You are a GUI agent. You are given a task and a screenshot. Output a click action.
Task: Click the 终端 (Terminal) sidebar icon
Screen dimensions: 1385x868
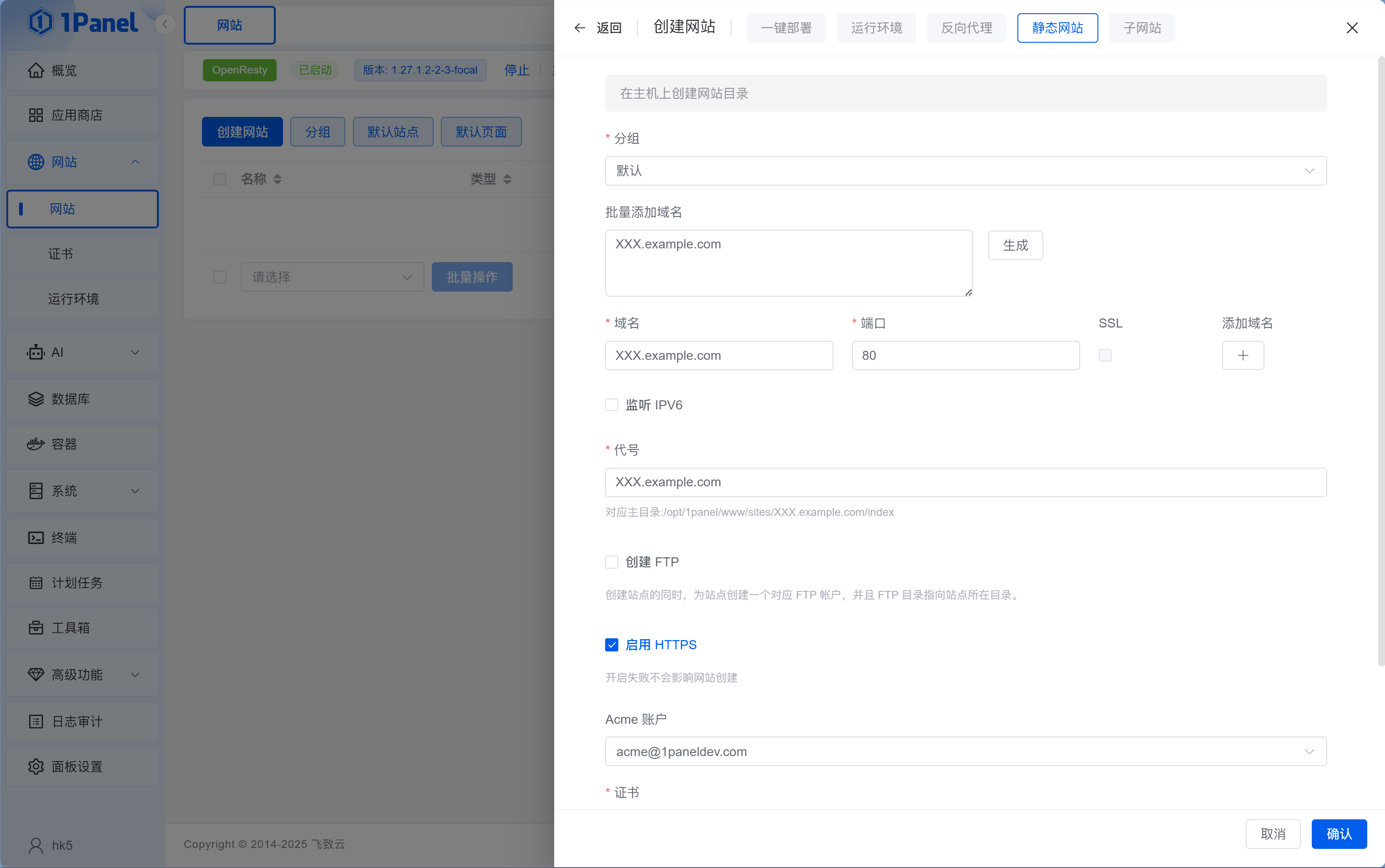(x=35, y=537)
